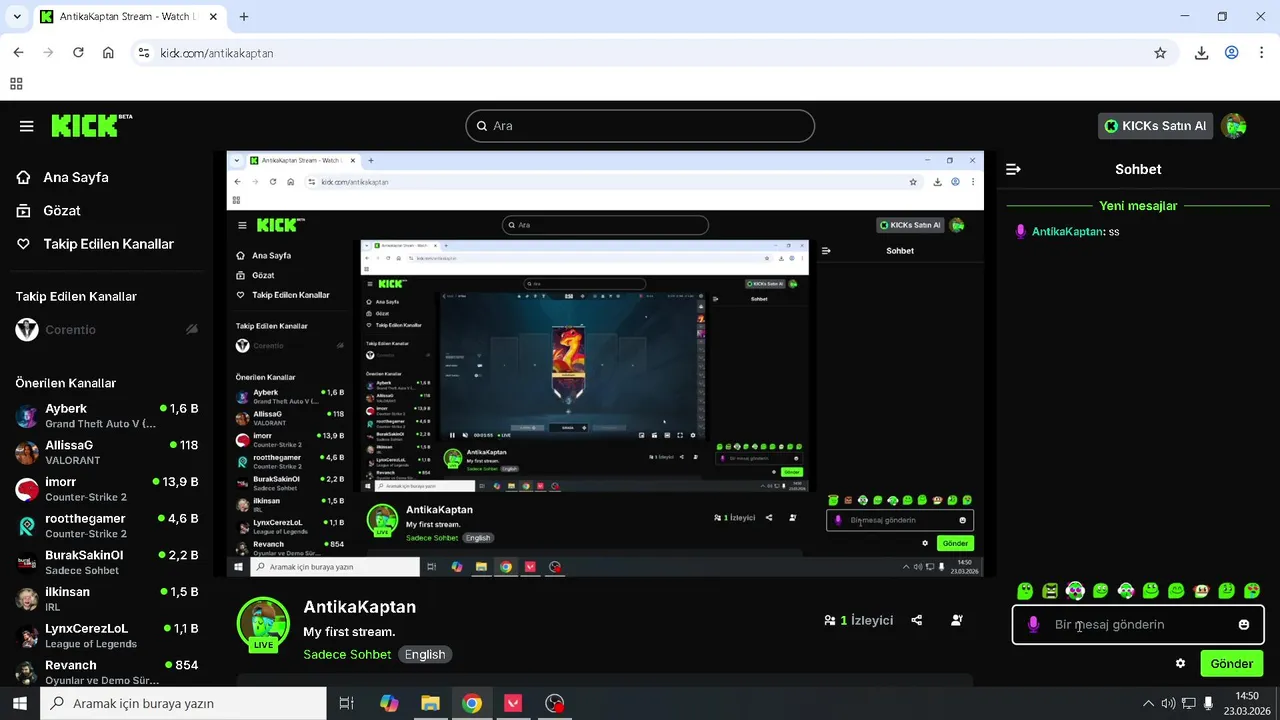Click the Önerilen Kanallar heading
The height and width of the screenshot is (720, 1280).
pyautogui.click(x=66, y=383)
